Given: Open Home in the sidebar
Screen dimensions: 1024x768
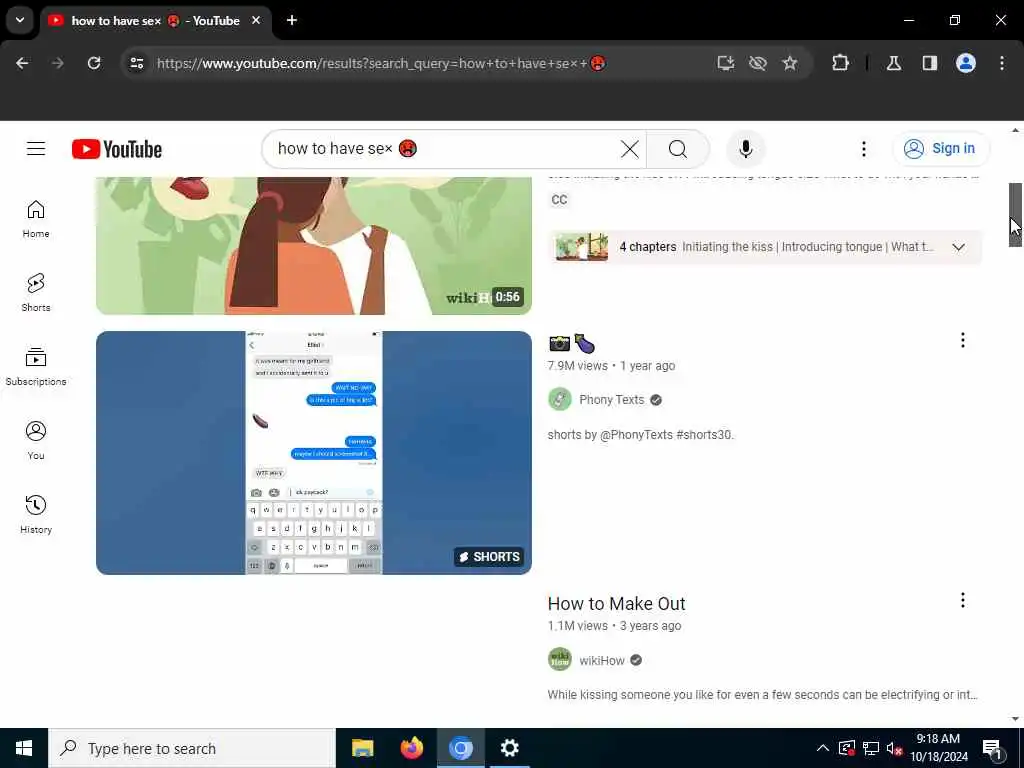Looking at the screenshot, I should (36, 219).
